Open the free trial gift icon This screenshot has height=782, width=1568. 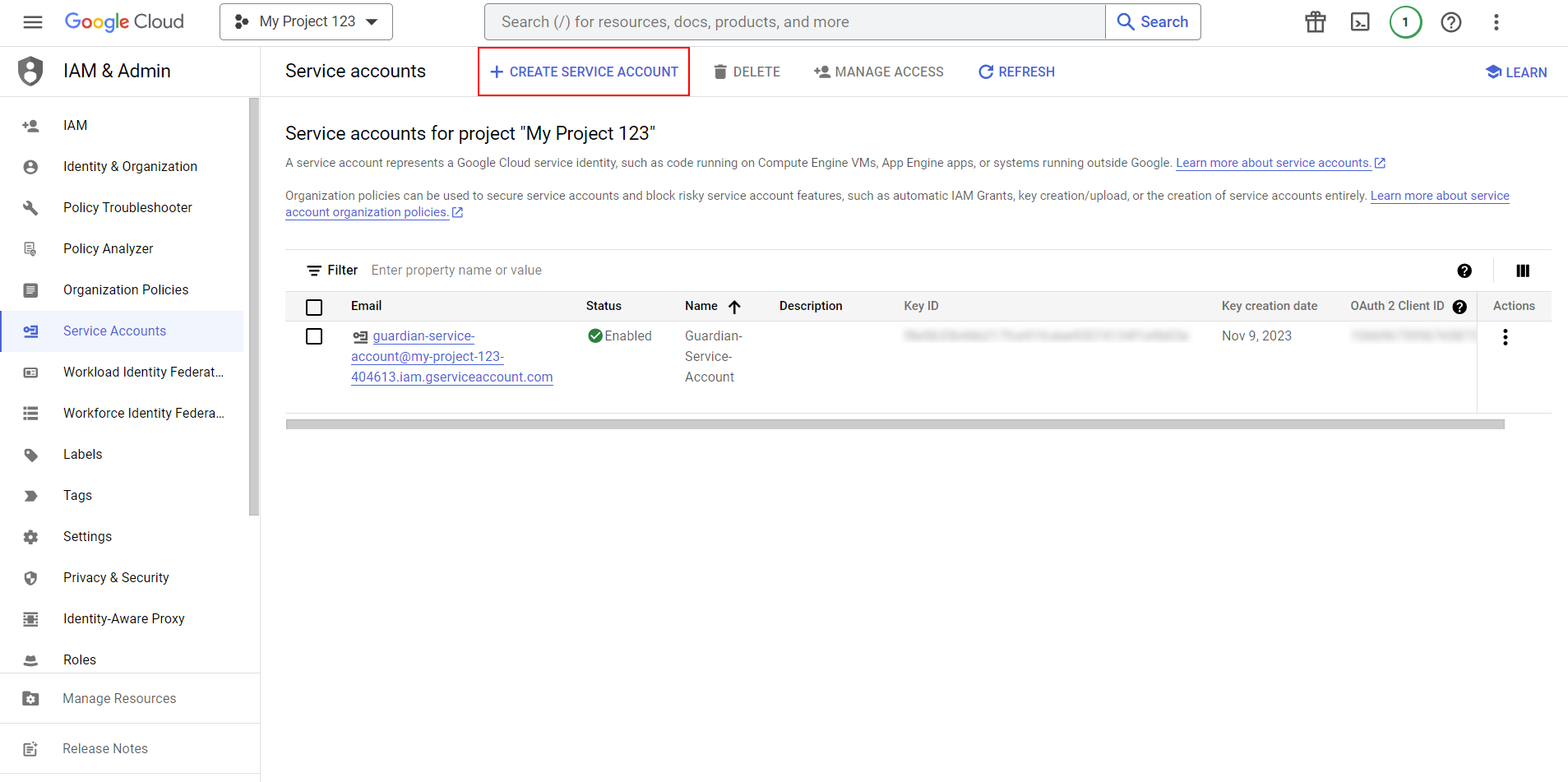tap(1316, 22)
